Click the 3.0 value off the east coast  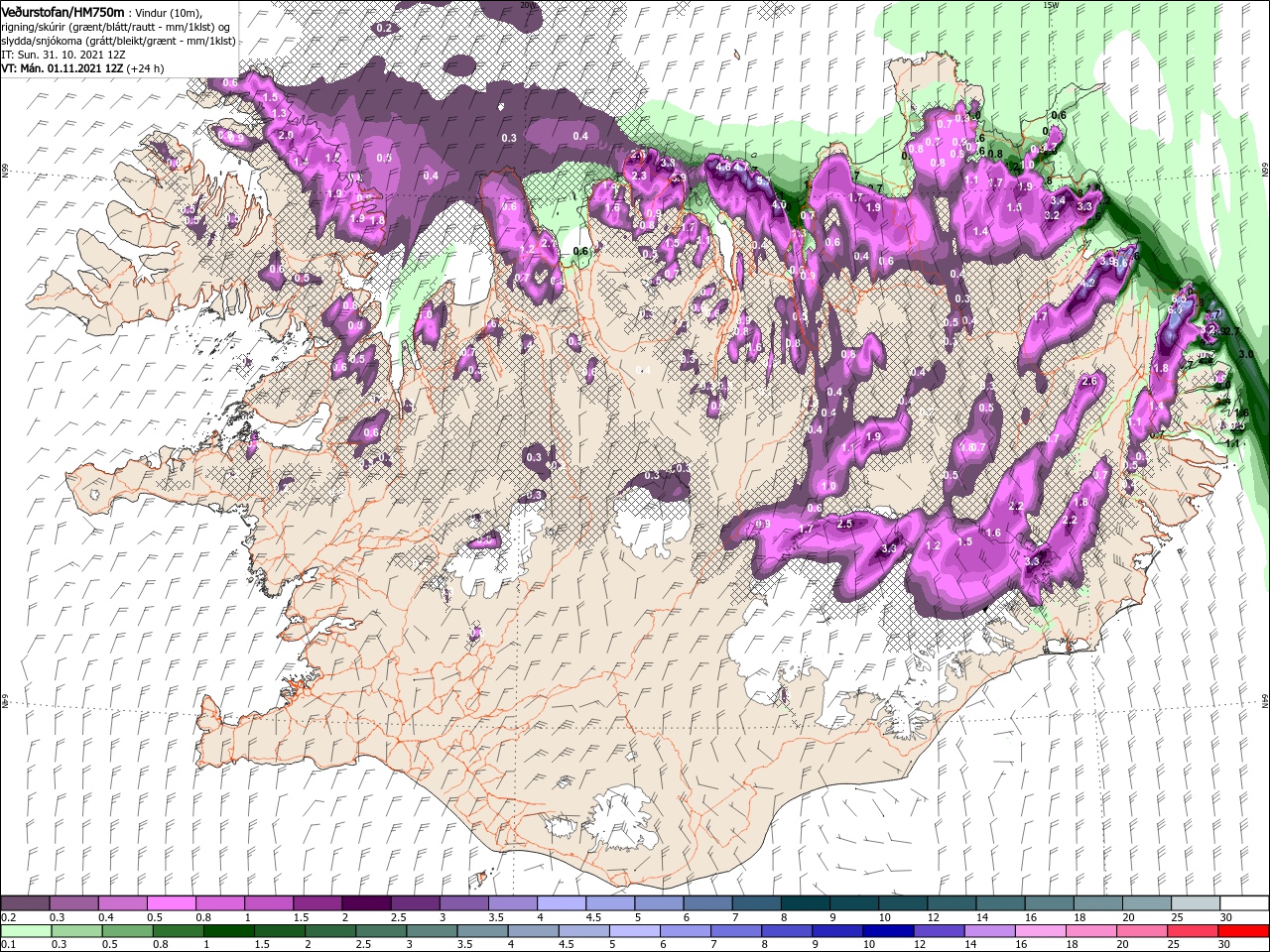click(x=1247, y=354)
